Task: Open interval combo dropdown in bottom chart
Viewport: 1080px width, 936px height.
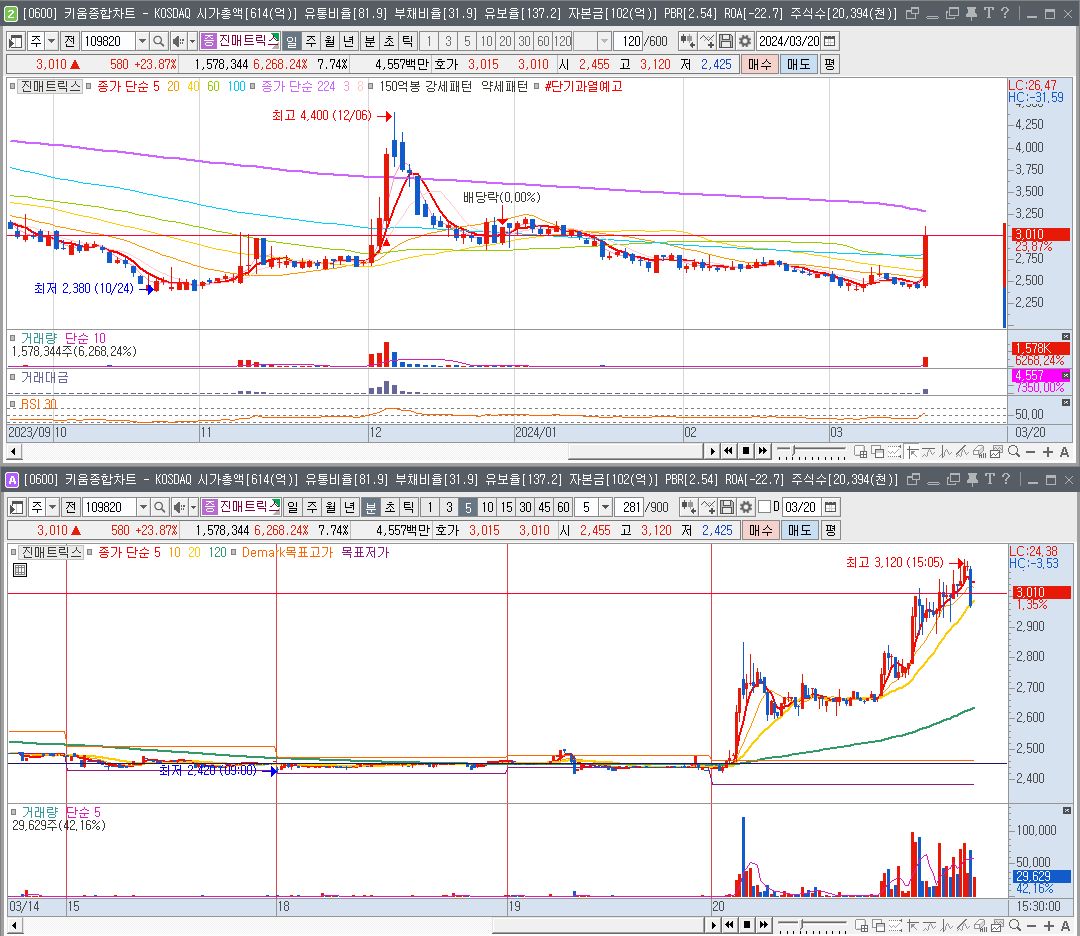Action: pyautogui.click(x=605, y=507)
